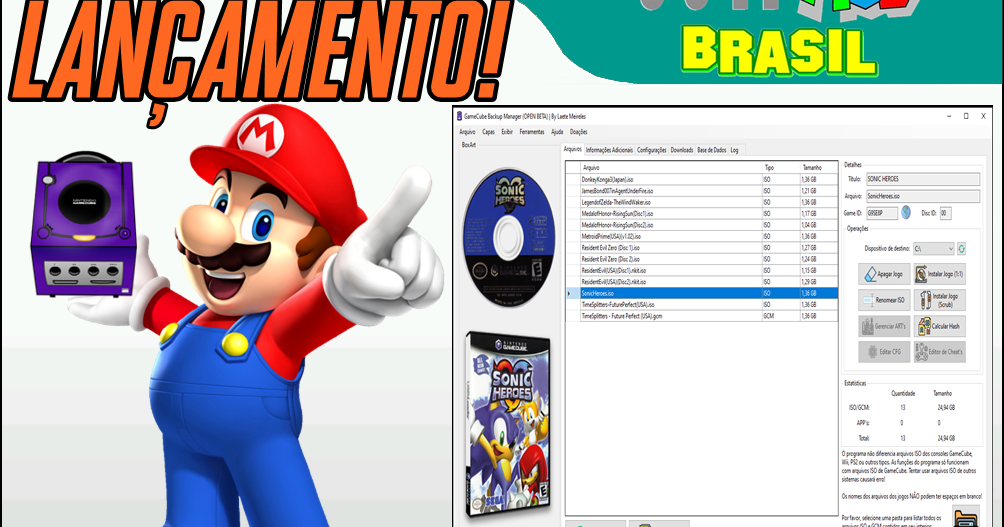The height and width of the screenshot is (527, 1004).
Task: Refresh the destination device list
Action: click(961, 248)
